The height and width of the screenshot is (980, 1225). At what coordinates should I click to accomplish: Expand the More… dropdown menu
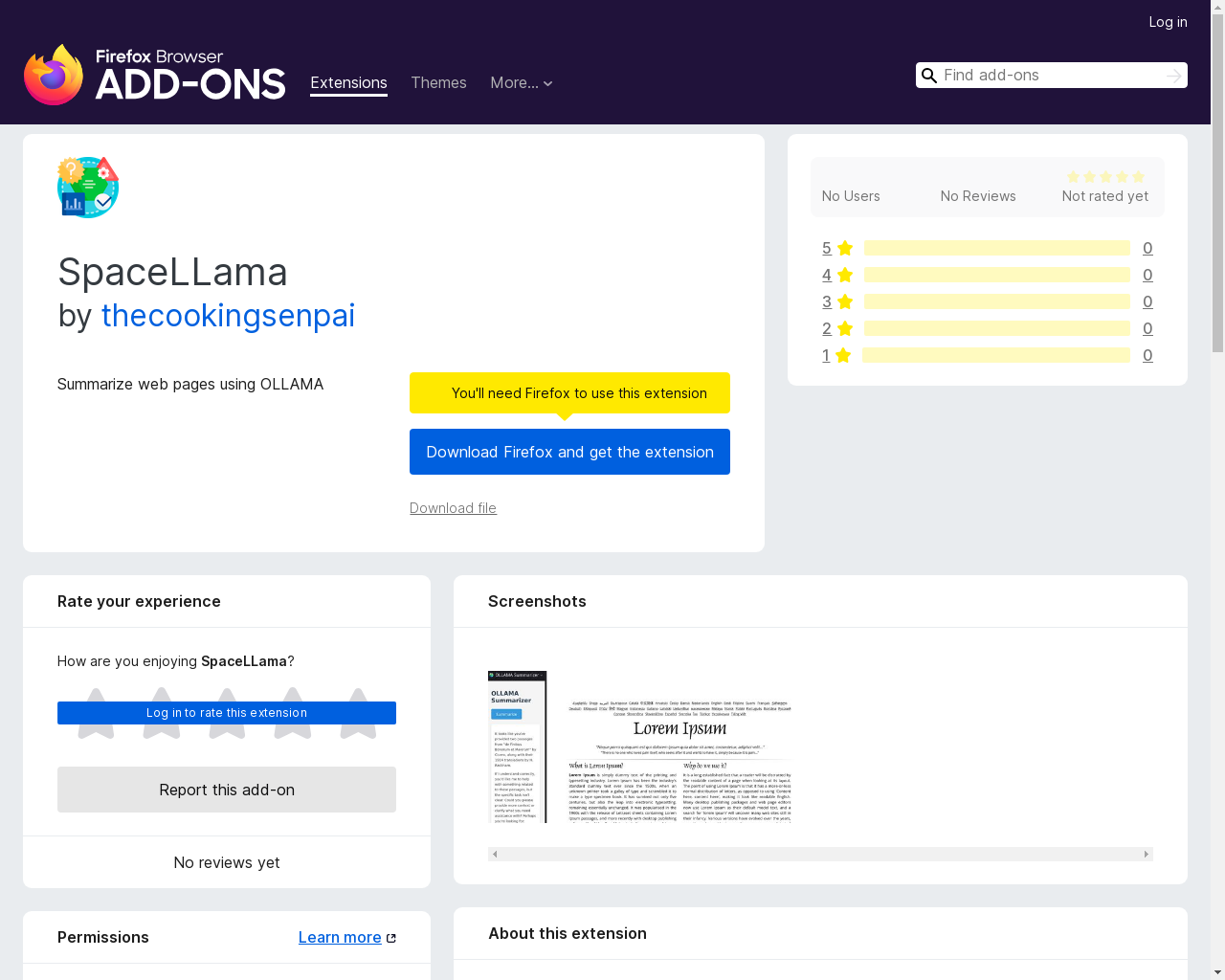(x=522, y=83)
